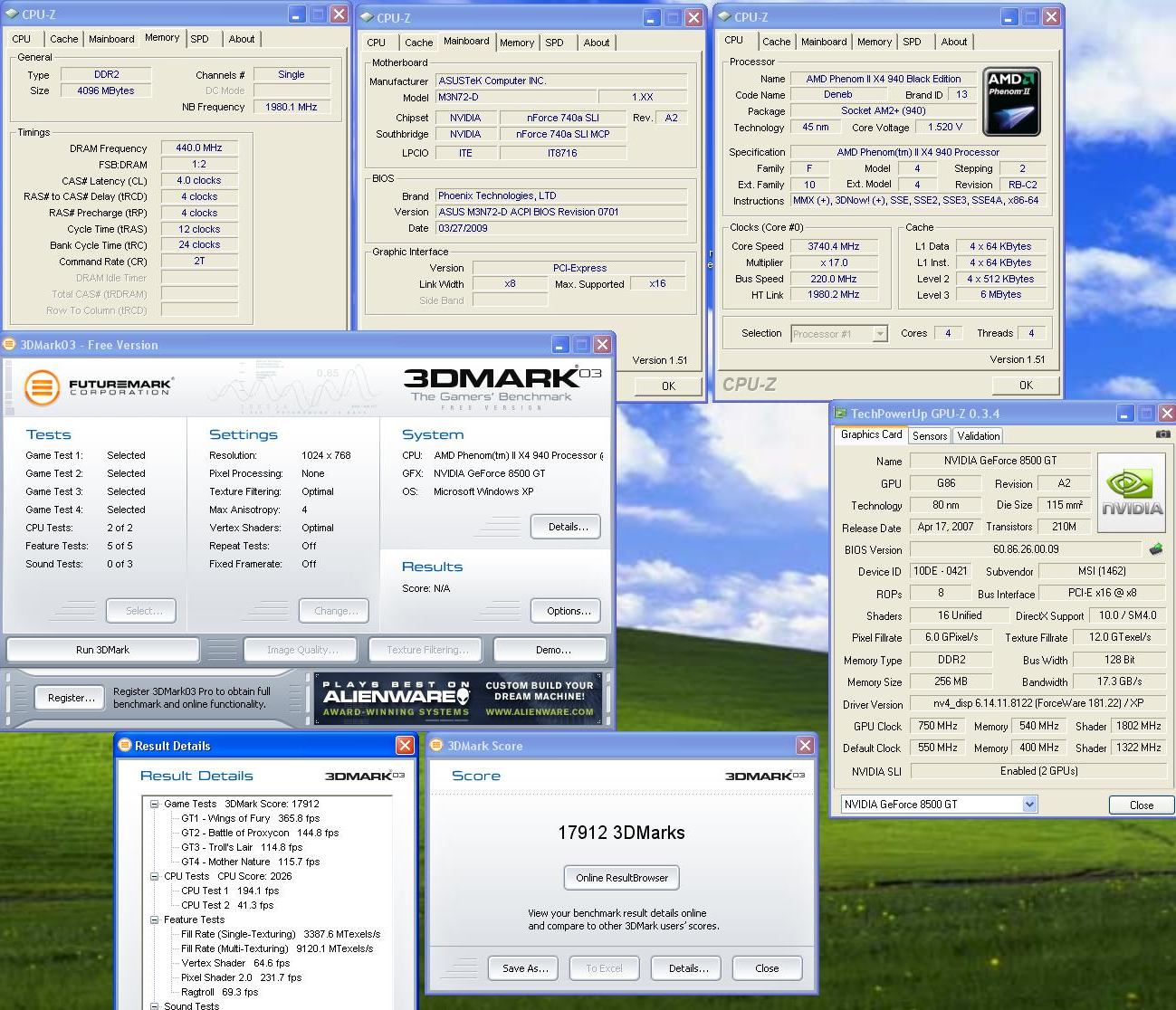Collapse the CPU Tests tree node

point(154,875)
